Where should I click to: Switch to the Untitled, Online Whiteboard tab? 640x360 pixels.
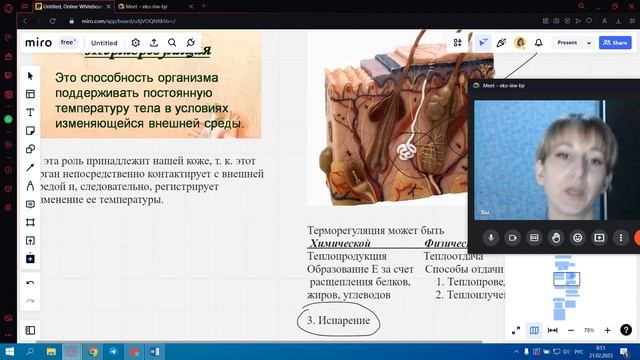72,7
